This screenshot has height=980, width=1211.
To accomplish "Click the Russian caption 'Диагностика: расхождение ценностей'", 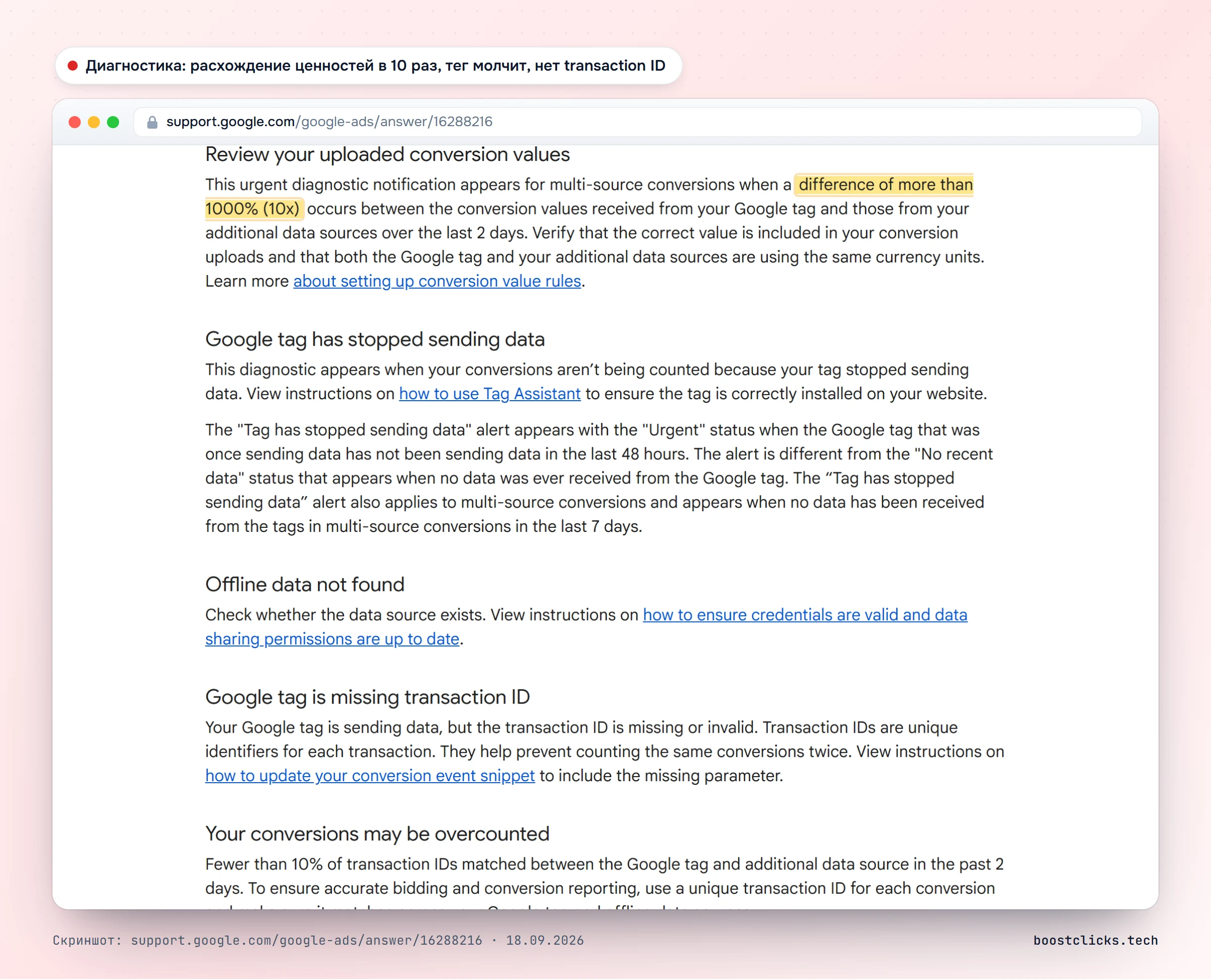I will click(230, 66).
